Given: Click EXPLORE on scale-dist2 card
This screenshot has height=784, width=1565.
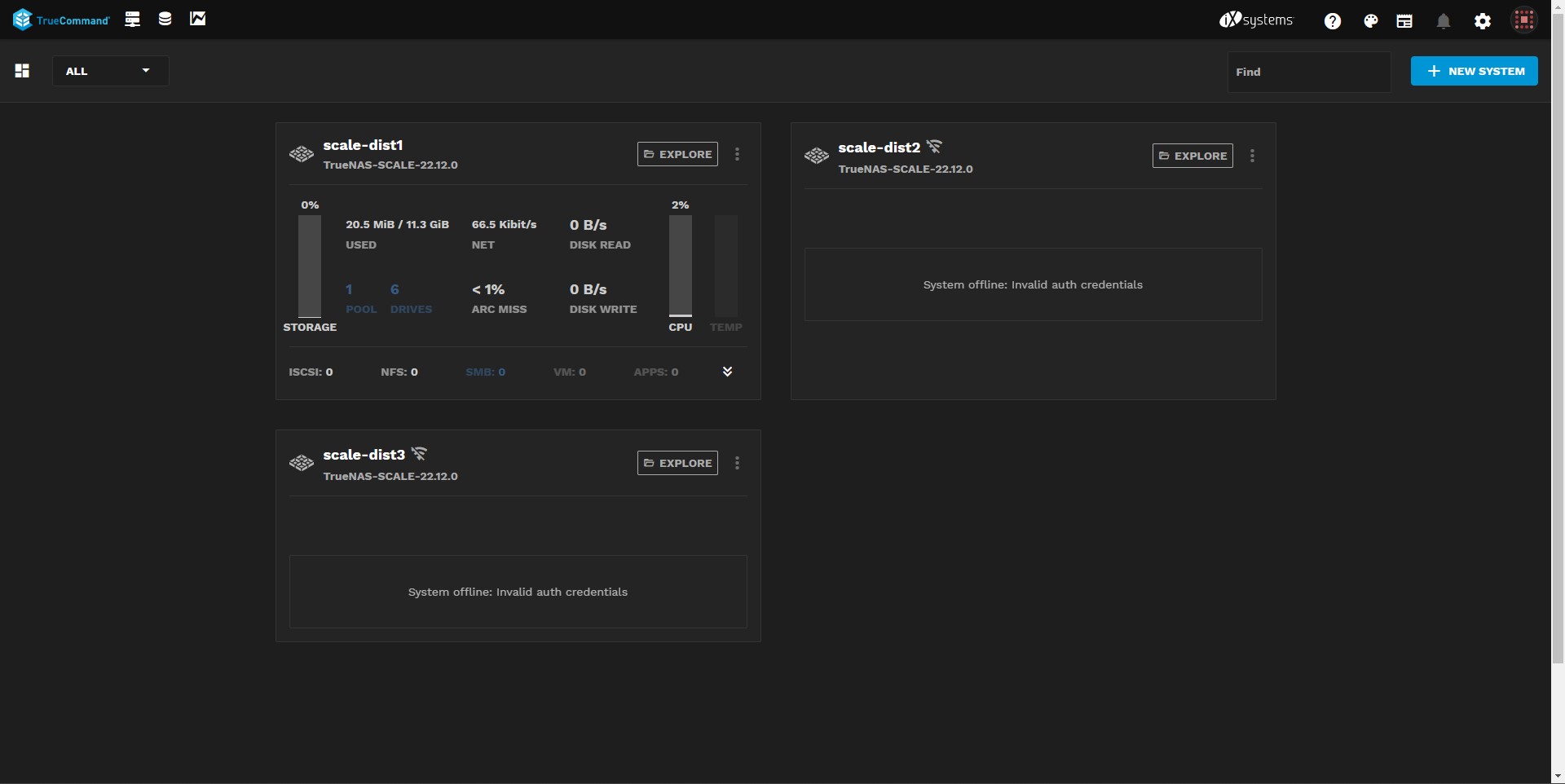Looking at the screenshot, I should [x=1192, y=156].
